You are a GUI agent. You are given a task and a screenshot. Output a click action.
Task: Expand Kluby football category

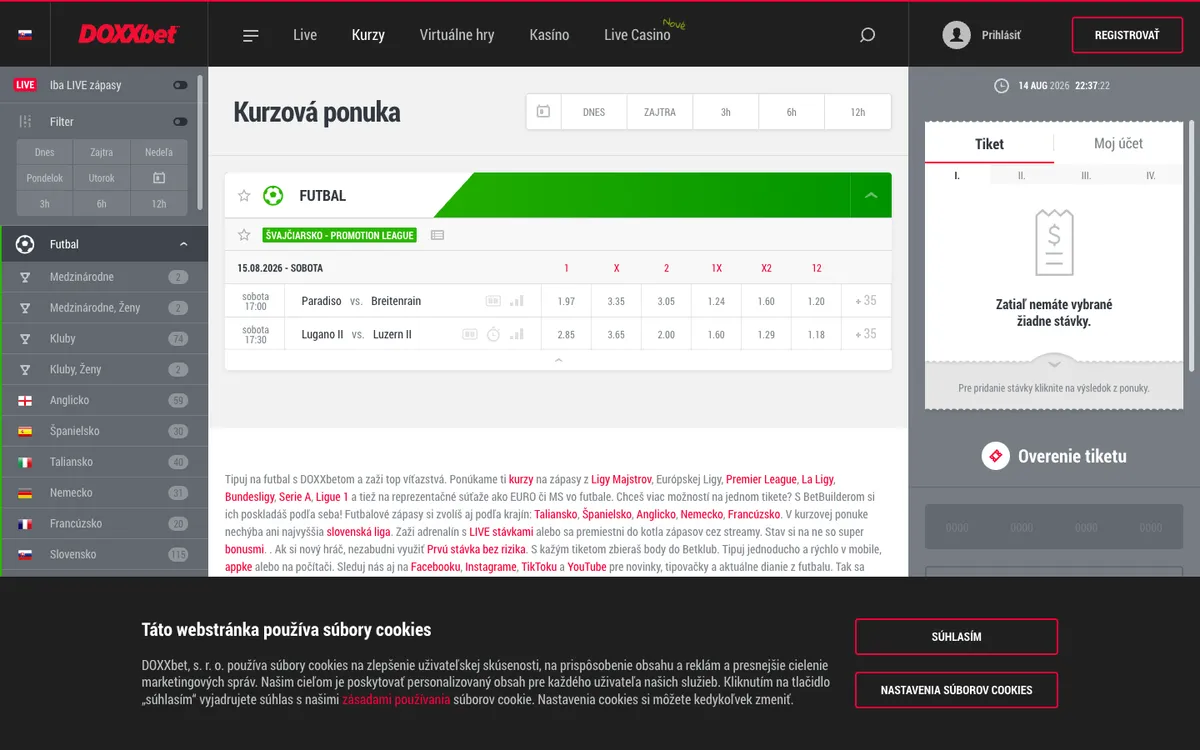[x=104, y=339]
